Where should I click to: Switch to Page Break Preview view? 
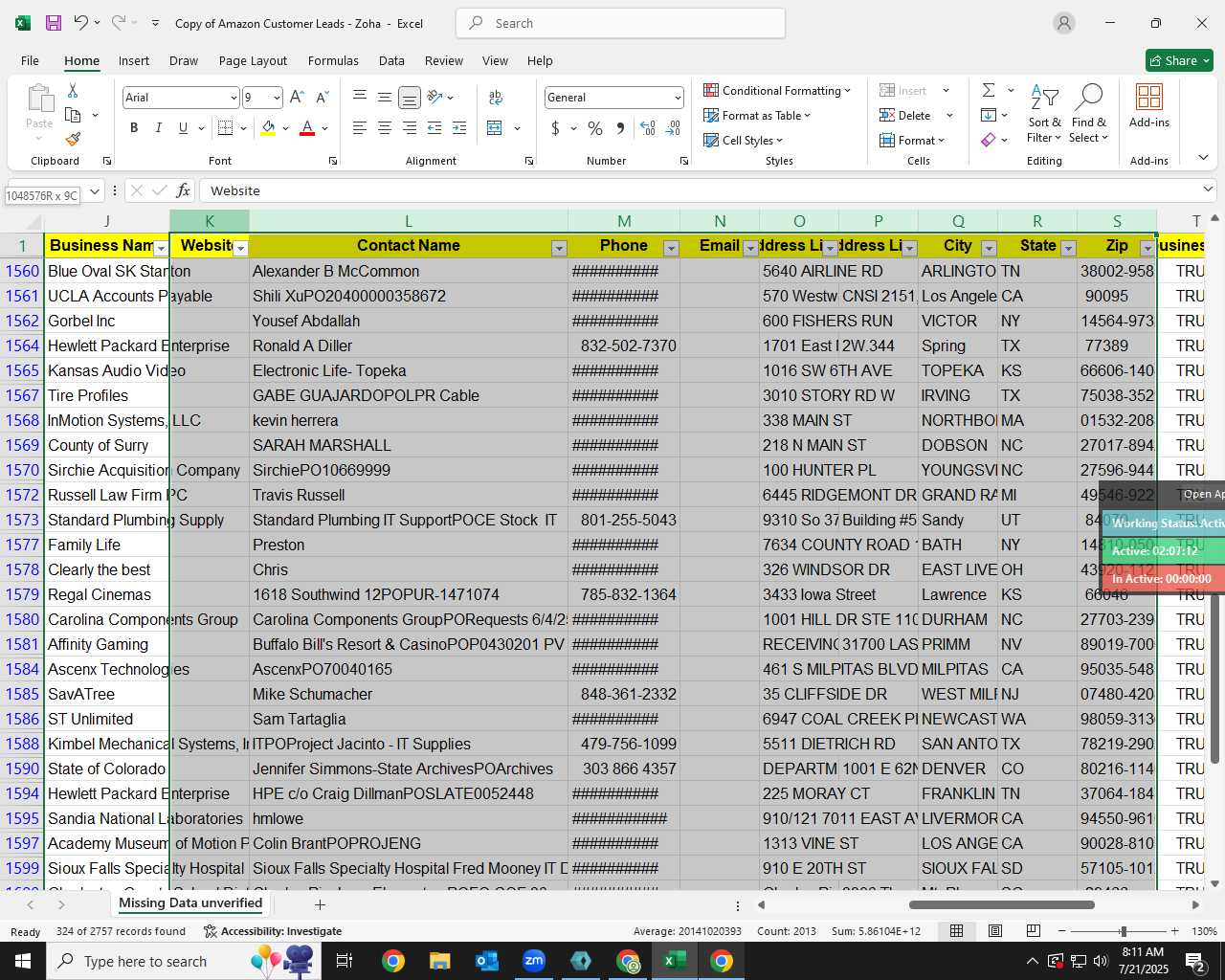(1033, 931)
